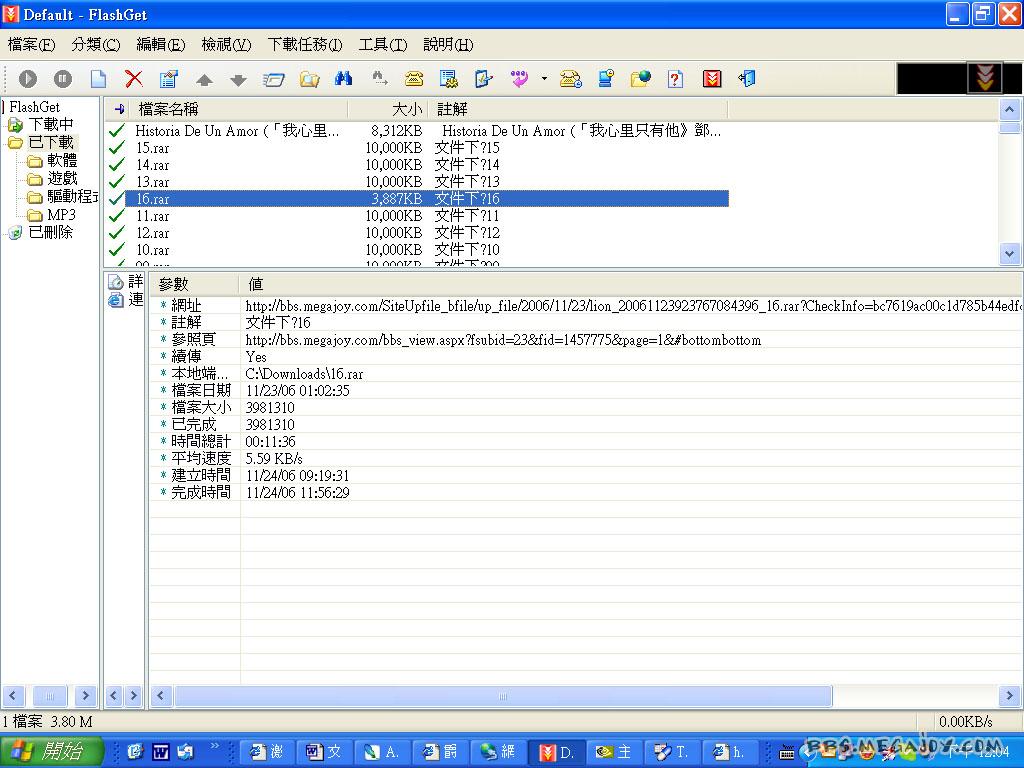Click the blue computer toolbar icon
Viewport: 1024px width, 768px height.
(x=606, y=79)
